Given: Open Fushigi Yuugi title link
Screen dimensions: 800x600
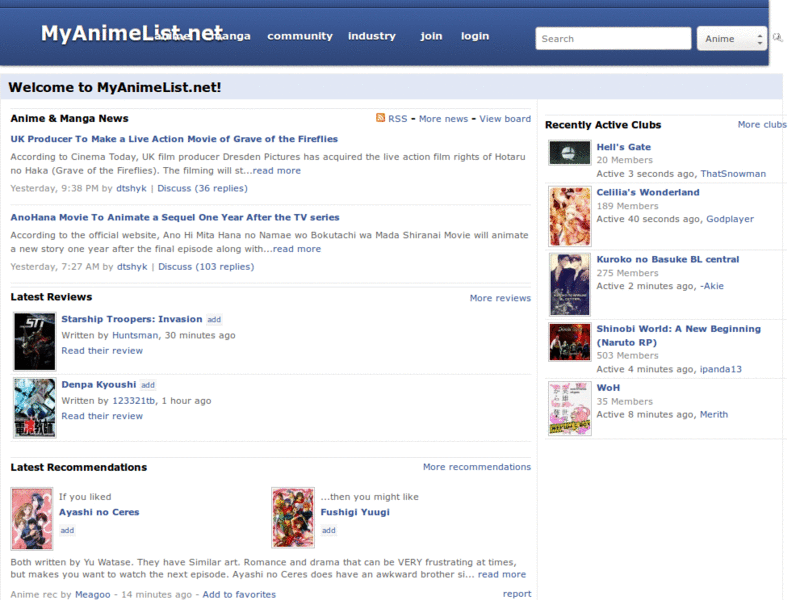Looking at the screenshot, I should click(355, 512).
